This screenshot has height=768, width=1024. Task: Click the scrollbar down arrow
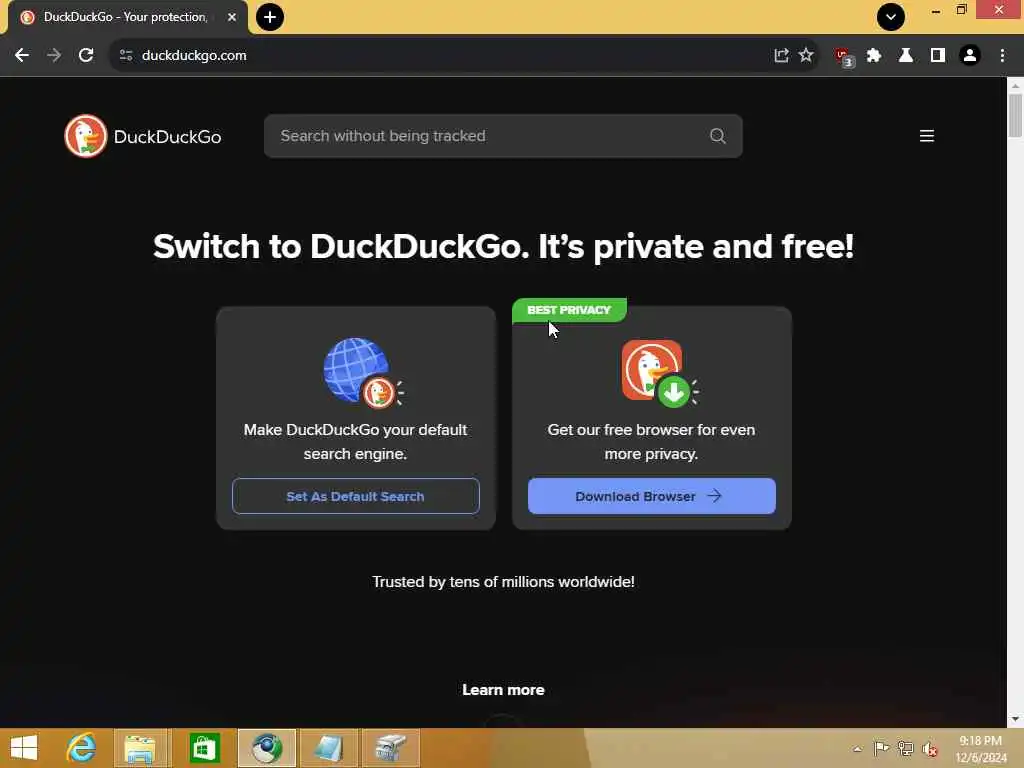tap(1015, 719)
